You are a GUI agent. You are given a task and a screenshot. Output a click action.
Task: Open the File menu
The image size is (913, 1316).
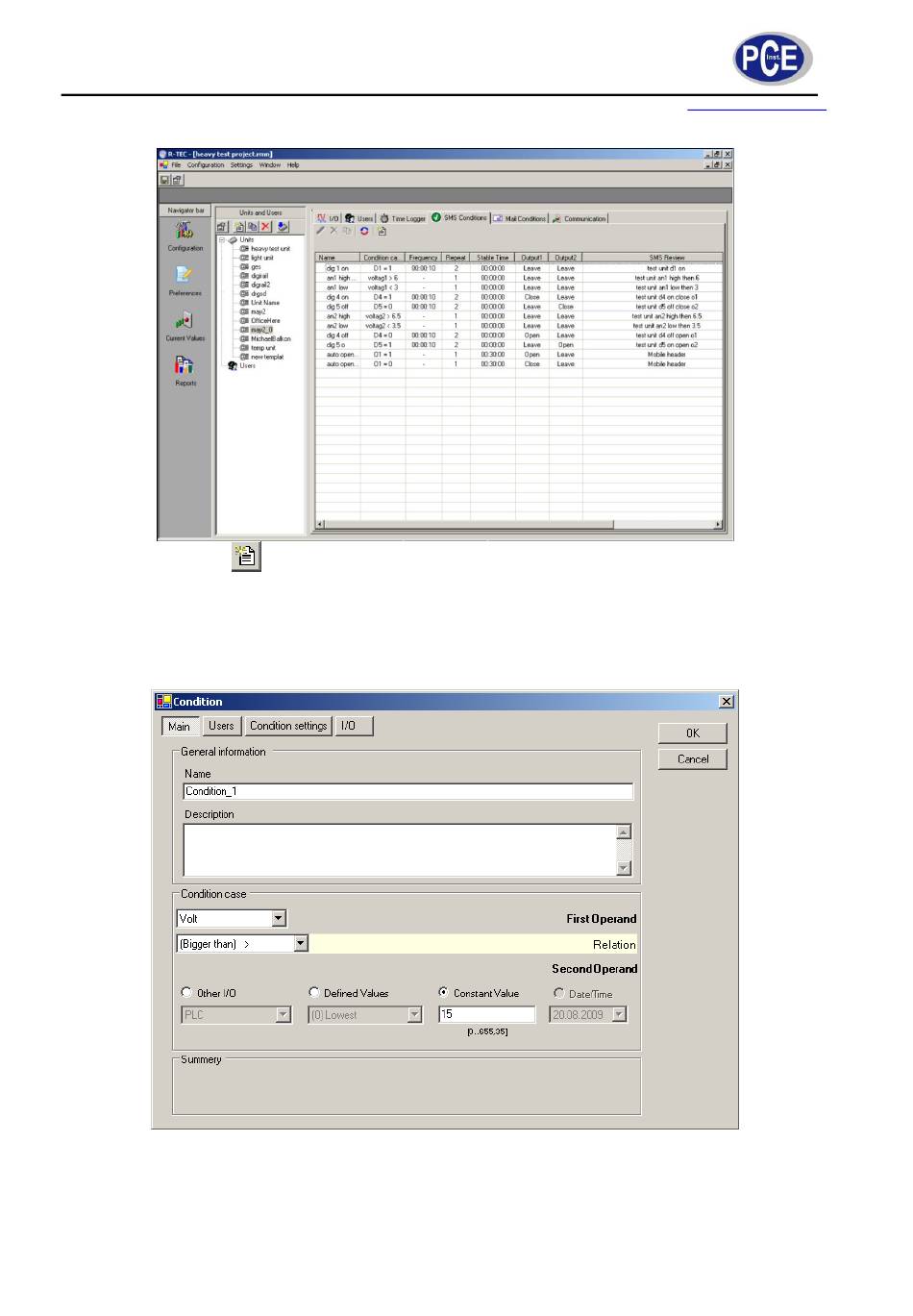coord(176,165)
